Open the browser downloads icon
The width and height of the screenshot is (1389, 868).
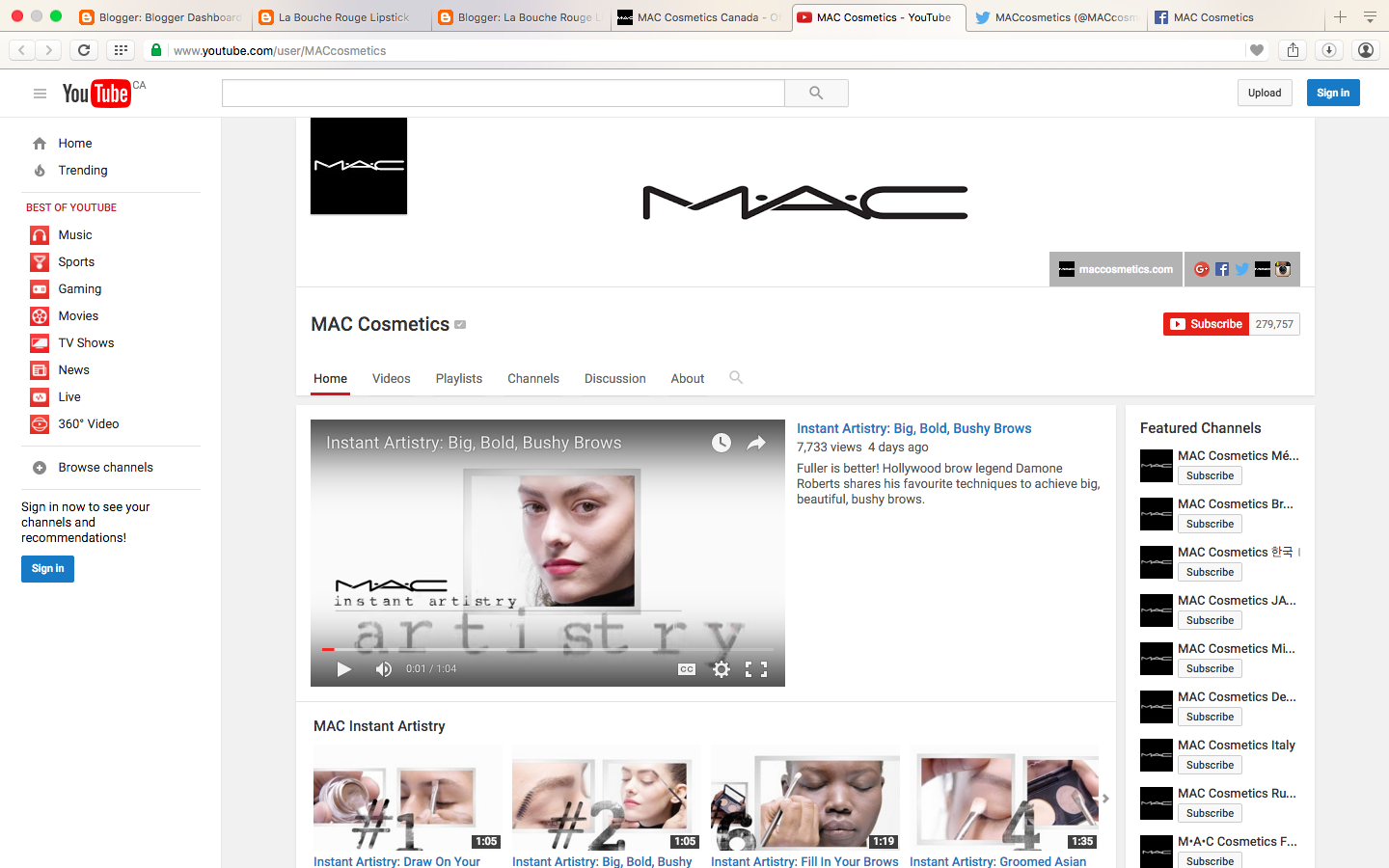(1328, 50)
